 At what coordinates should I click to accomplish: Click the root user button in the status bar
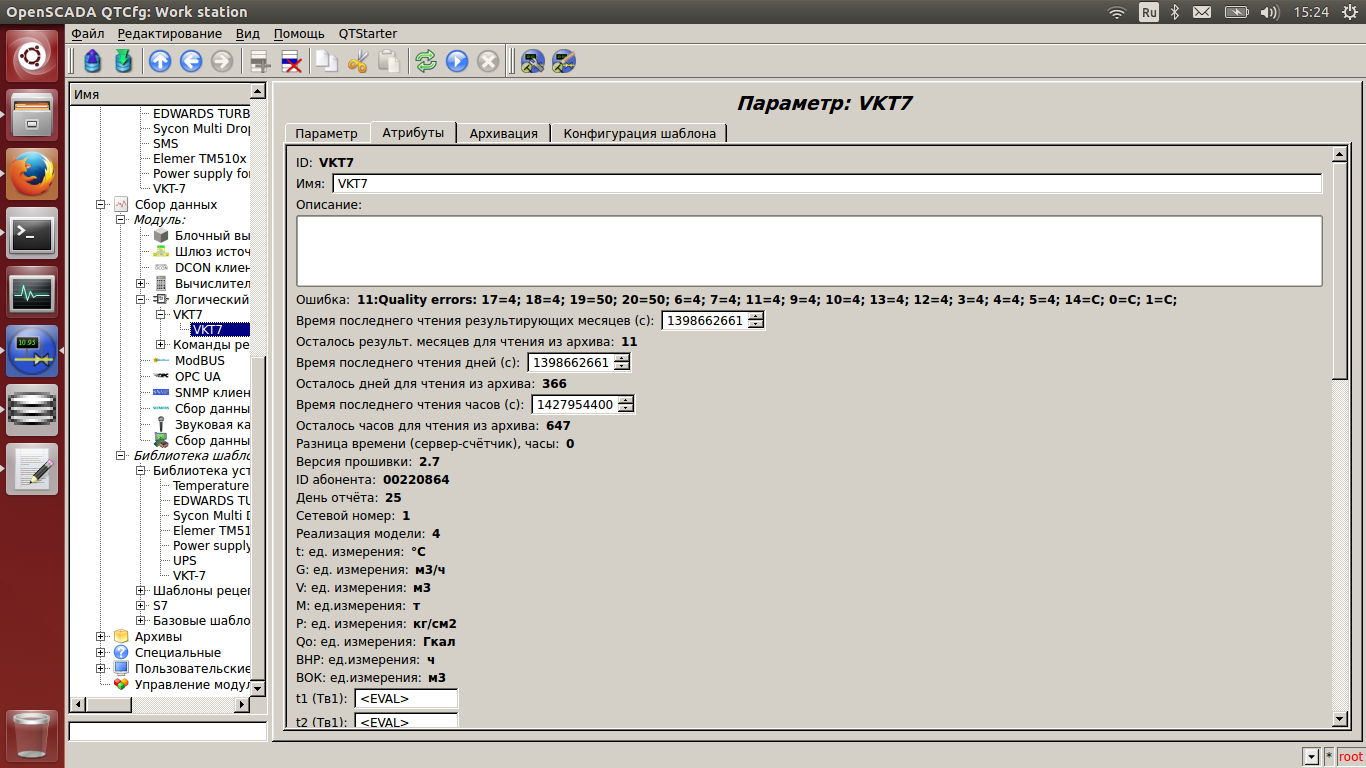point(1350,757)
